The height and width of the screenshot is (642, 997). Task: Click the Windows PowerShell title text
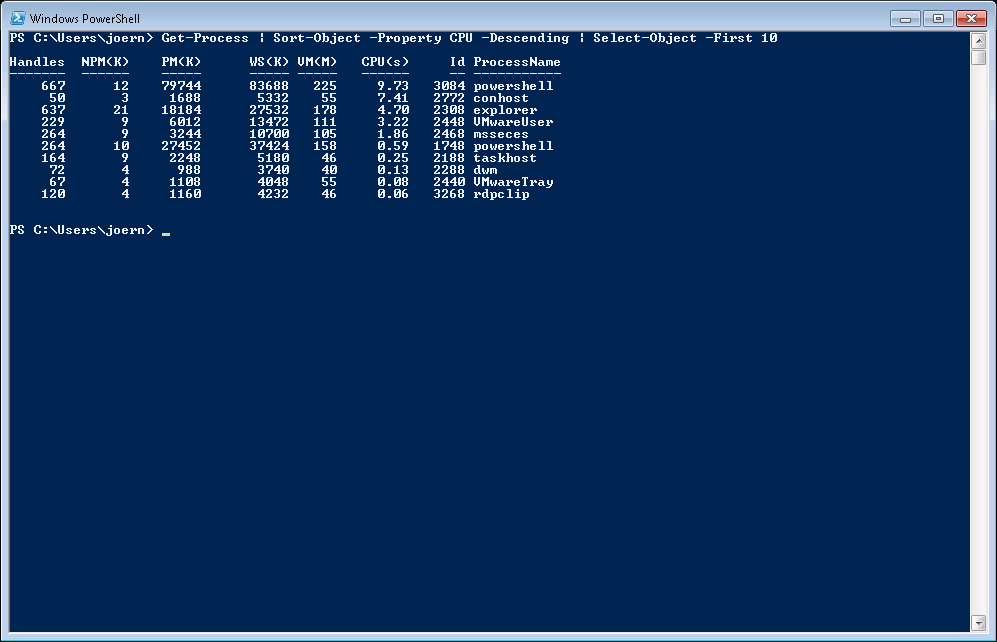85,18
